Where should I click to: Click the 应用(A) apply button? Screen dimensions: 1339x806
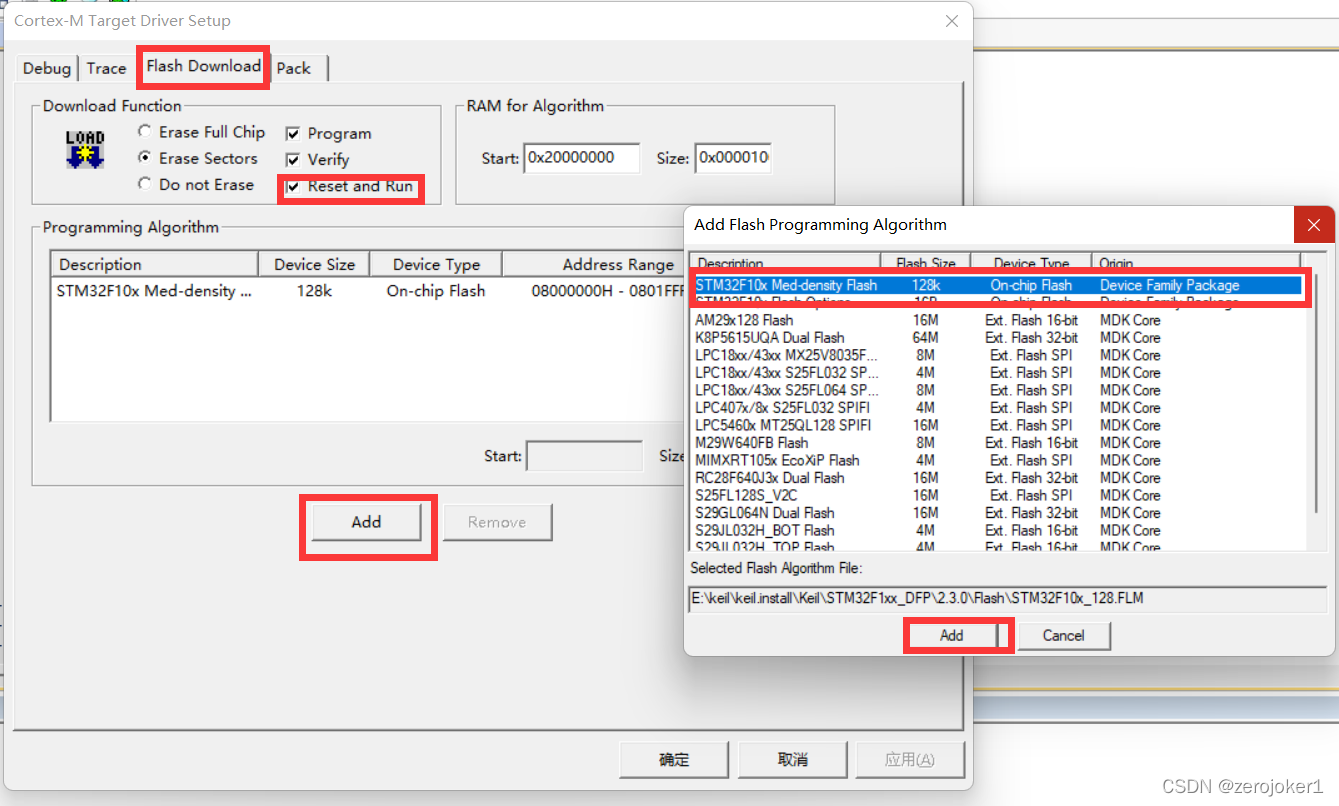[x=910, y=759]
